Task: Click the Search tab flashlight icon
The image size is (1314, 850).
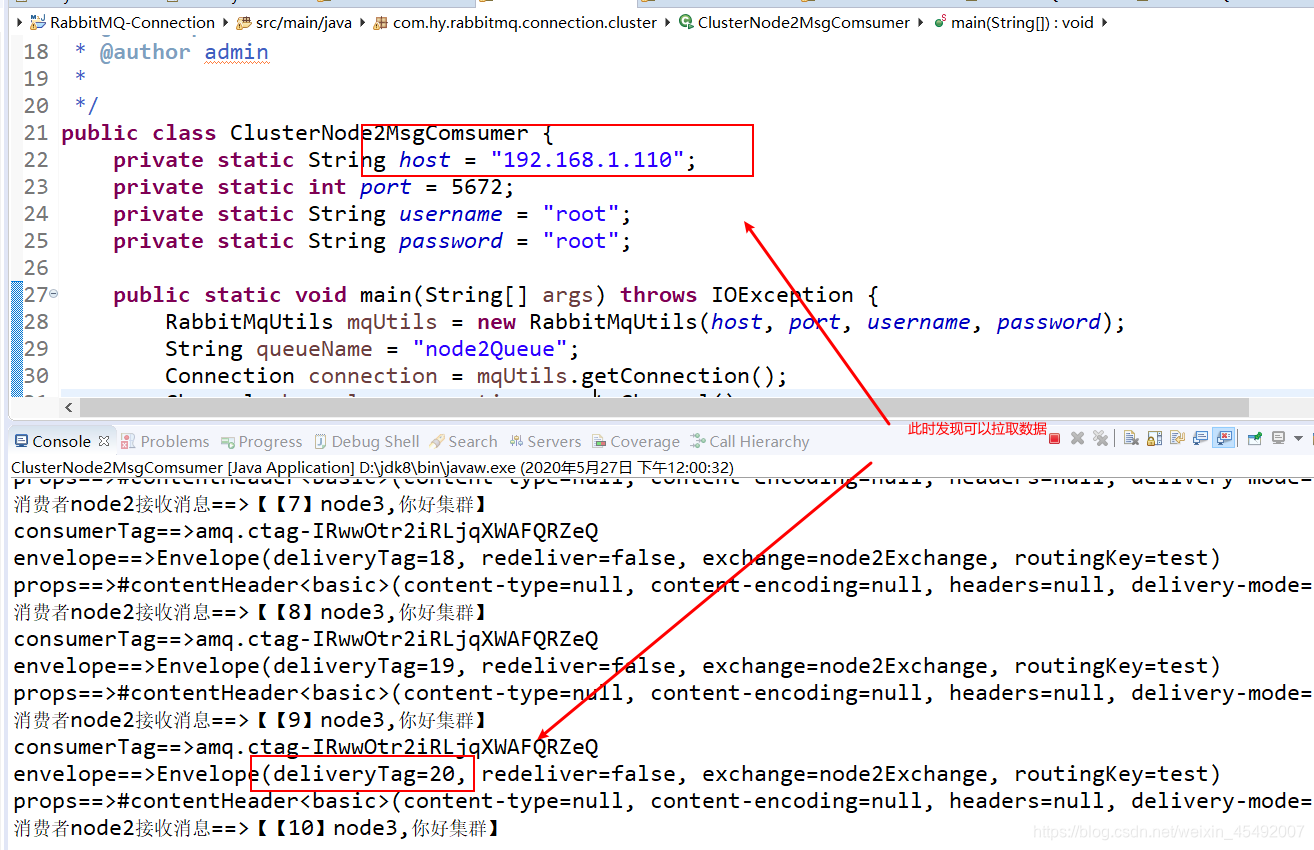Action: (437, 441)
